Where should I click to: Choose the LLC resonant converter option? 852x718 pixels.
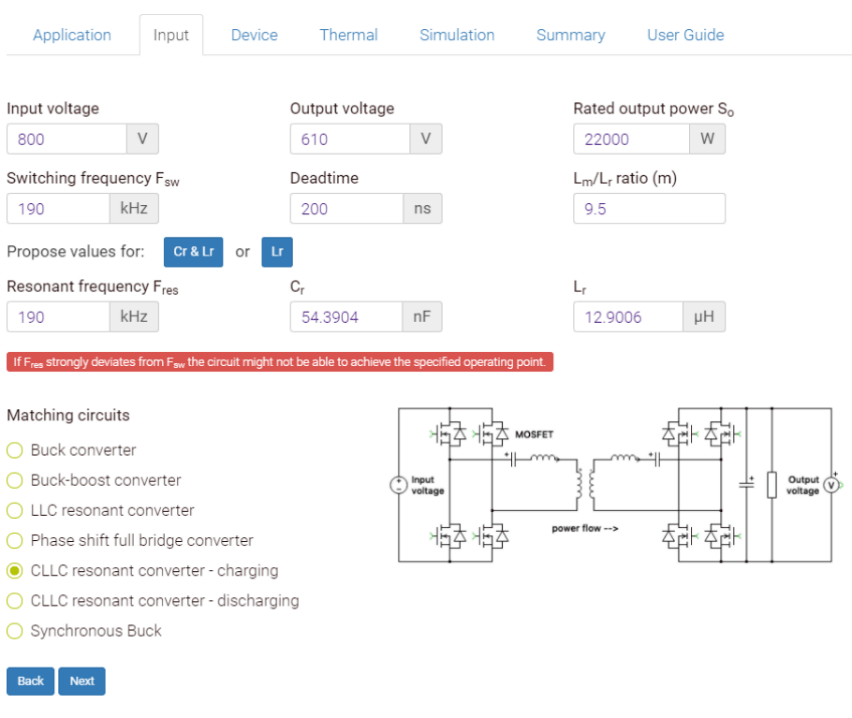pyautogui.click(x=14, y=510)
